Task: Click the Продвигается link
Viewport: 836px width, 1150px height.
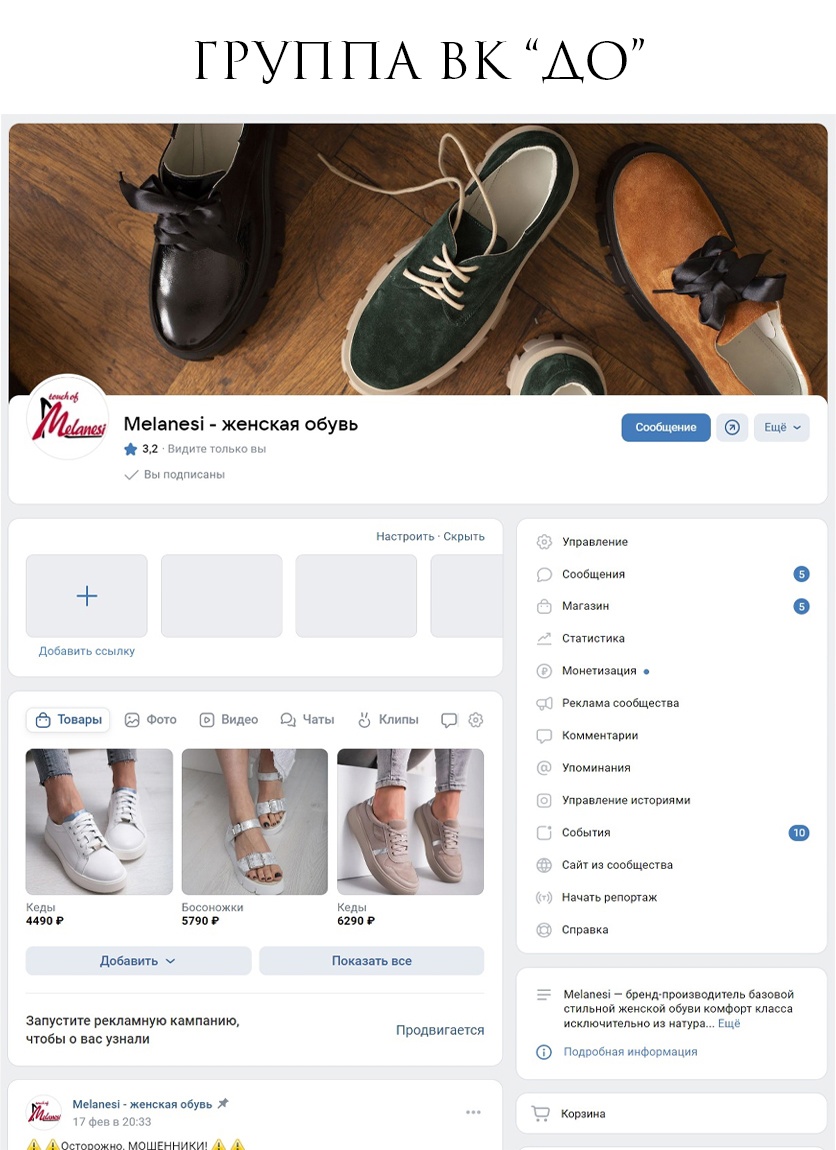Action: tap(440, 1030)
